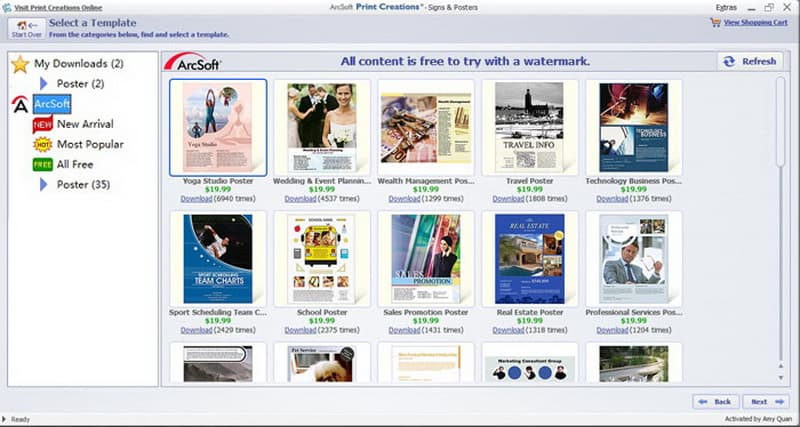The width and height of the screenshot is (800, 427).
Task: Click the Back button
Action: pos(716,401)
